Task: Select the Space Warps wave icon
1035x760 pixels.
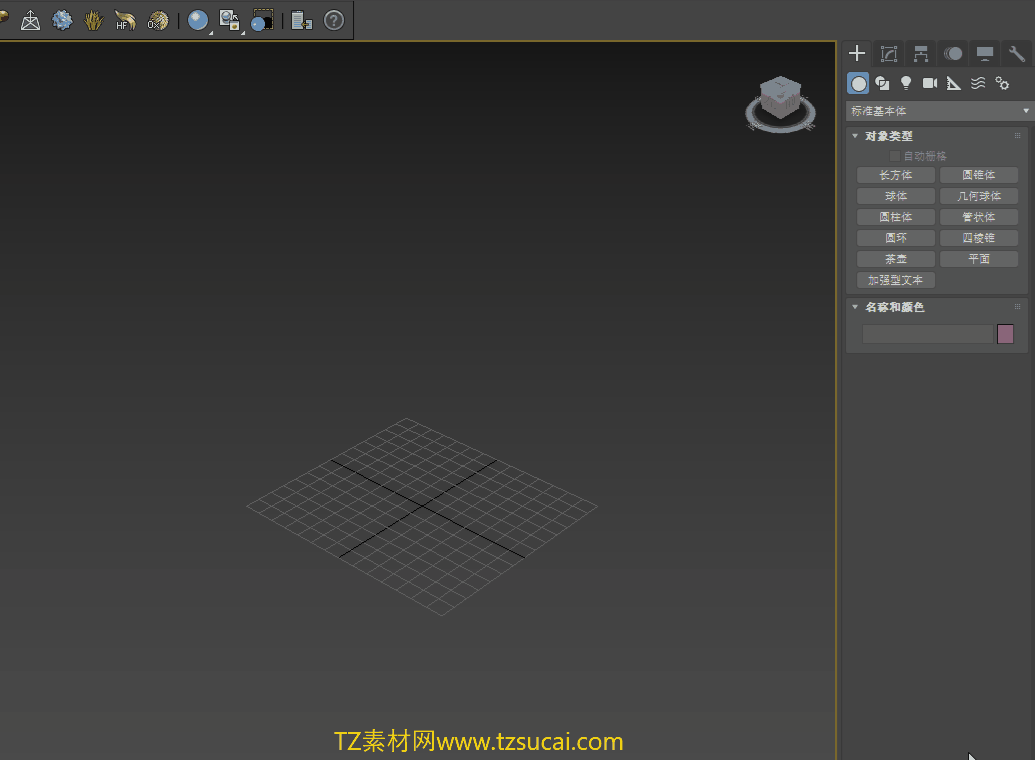Action: 978,83
